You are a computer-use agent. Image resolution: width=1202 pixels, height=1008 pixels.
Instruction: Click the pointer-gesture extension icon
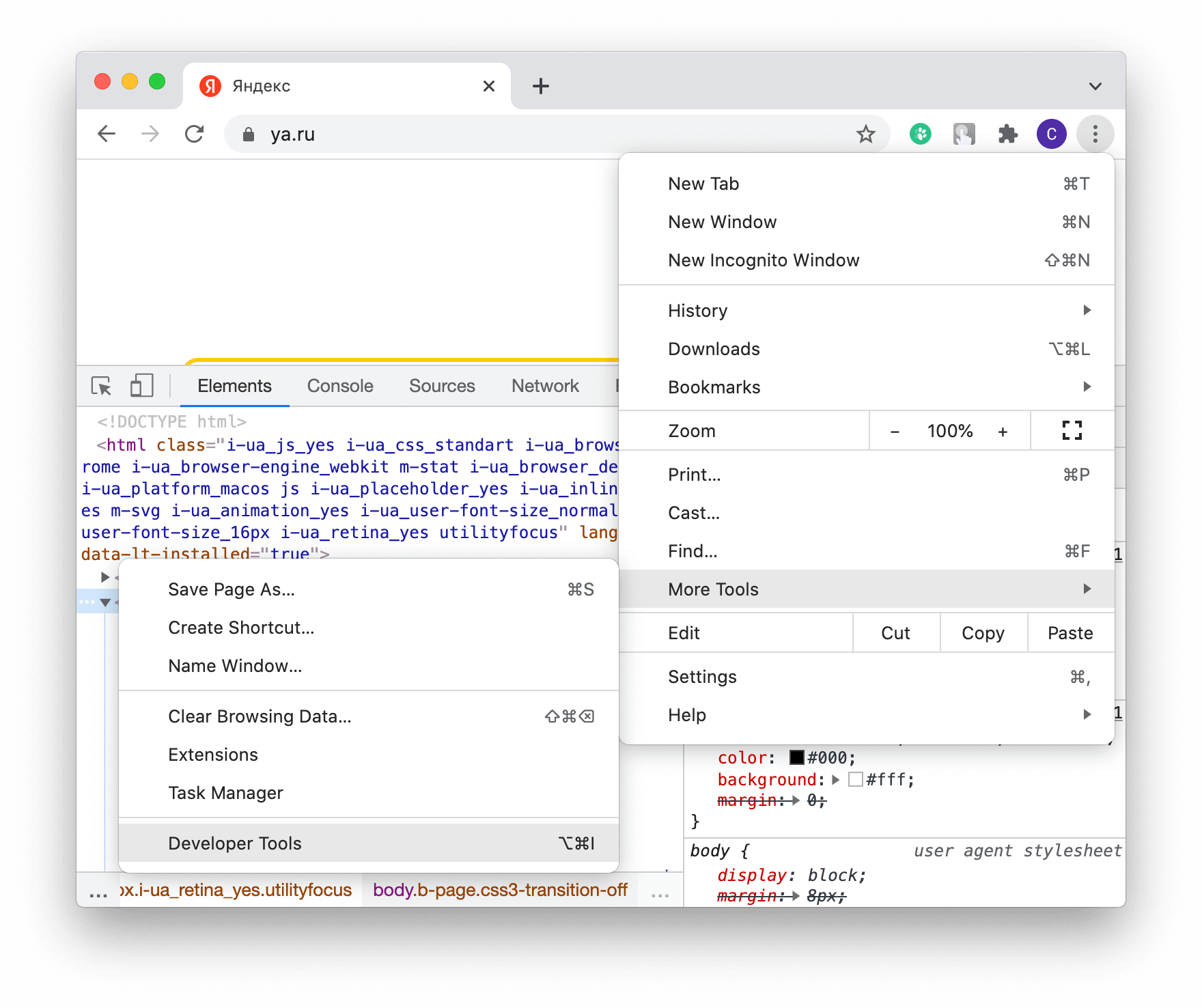click(x=964, y=134)
